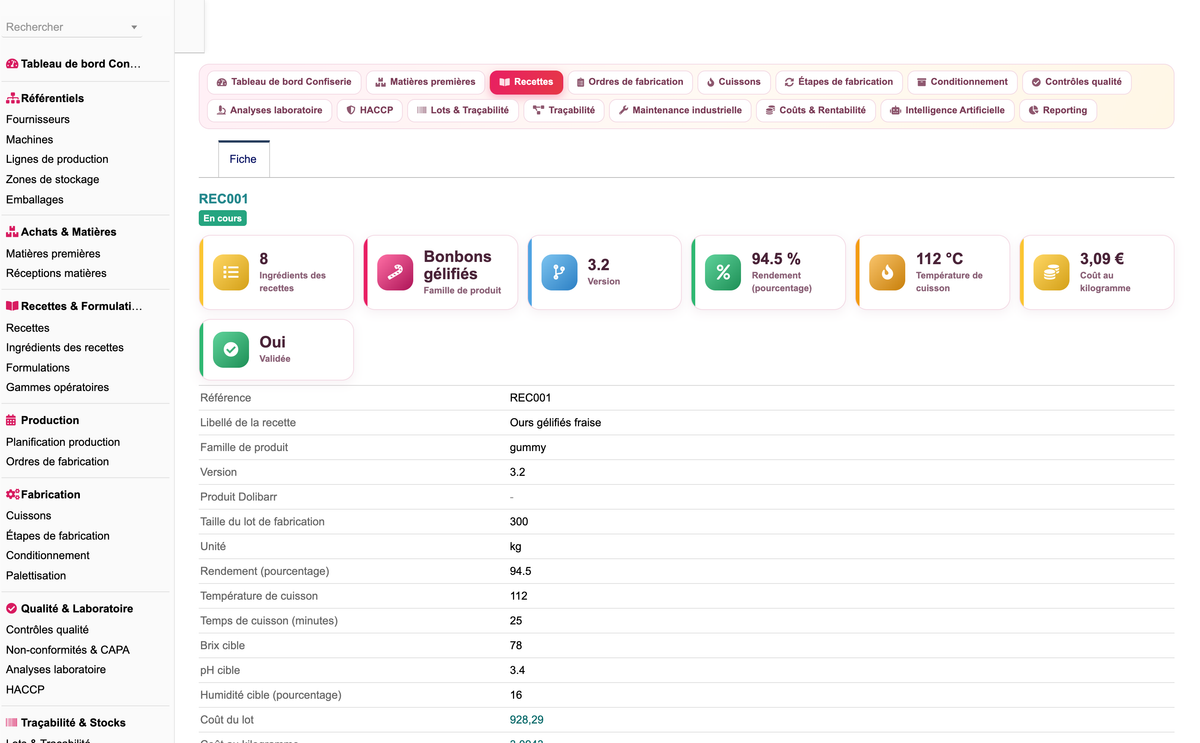Open Analyses laboratoire tab in top navigation
This screenshot has width=1200, height=743.
click(x=270, y=110)
